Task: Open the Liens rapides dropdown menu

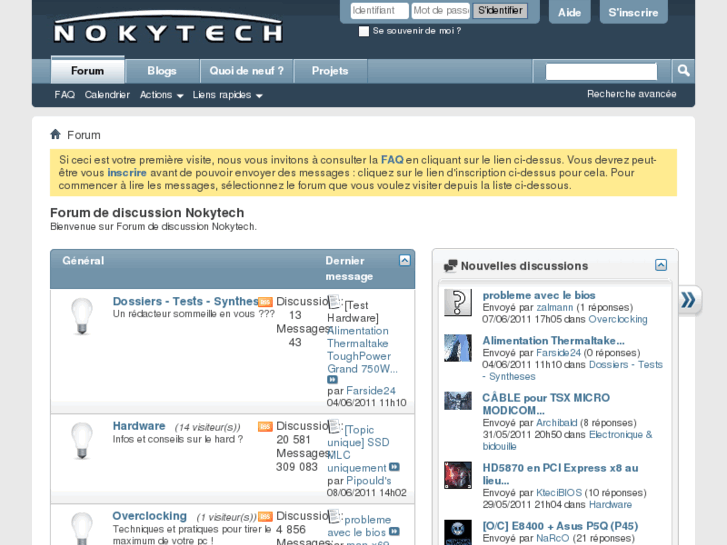Action: pos(227,95)
